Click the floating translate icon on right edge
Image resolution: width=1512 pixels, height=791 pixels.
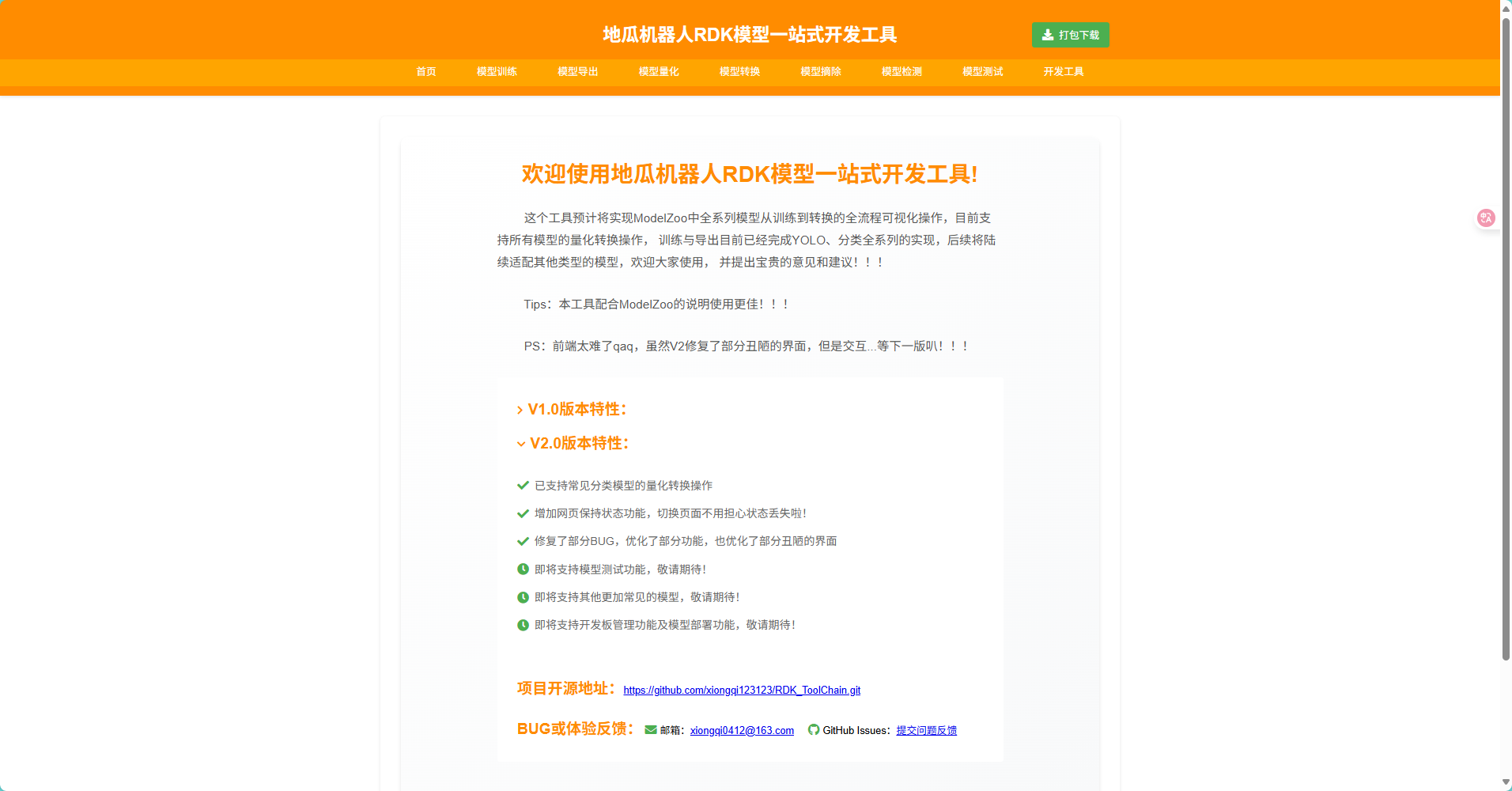(1486, 218)
